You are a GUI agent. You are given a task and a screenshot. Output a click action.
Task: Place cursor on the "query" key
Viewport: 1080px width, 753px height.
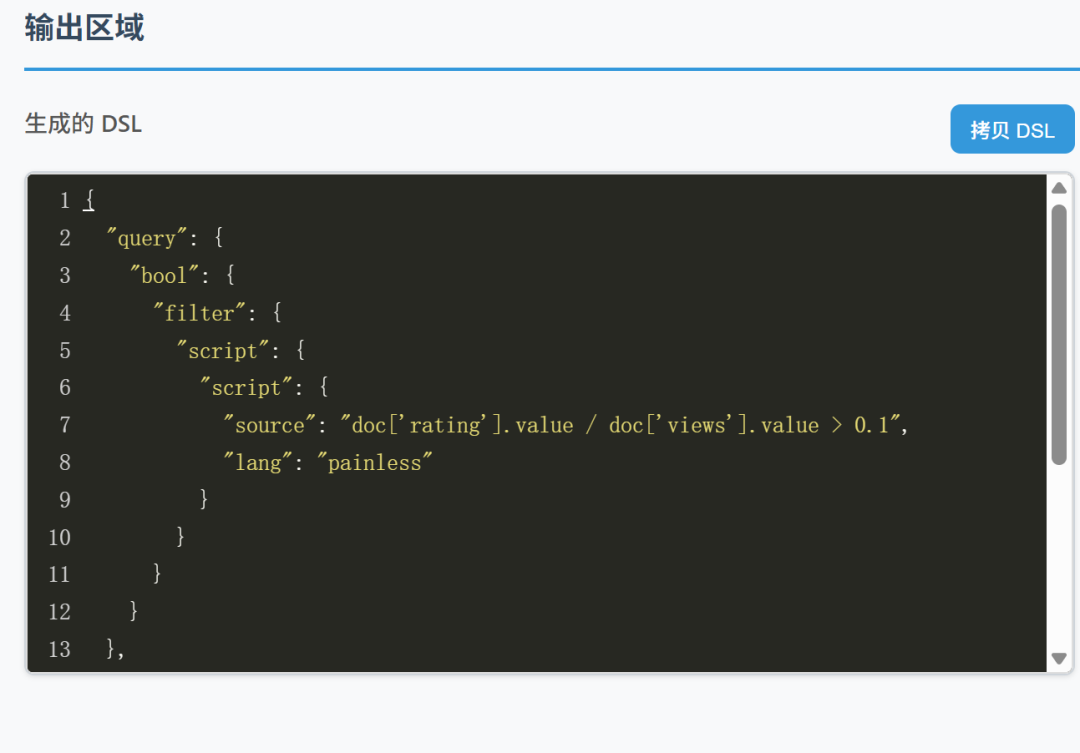click(148, 238)
